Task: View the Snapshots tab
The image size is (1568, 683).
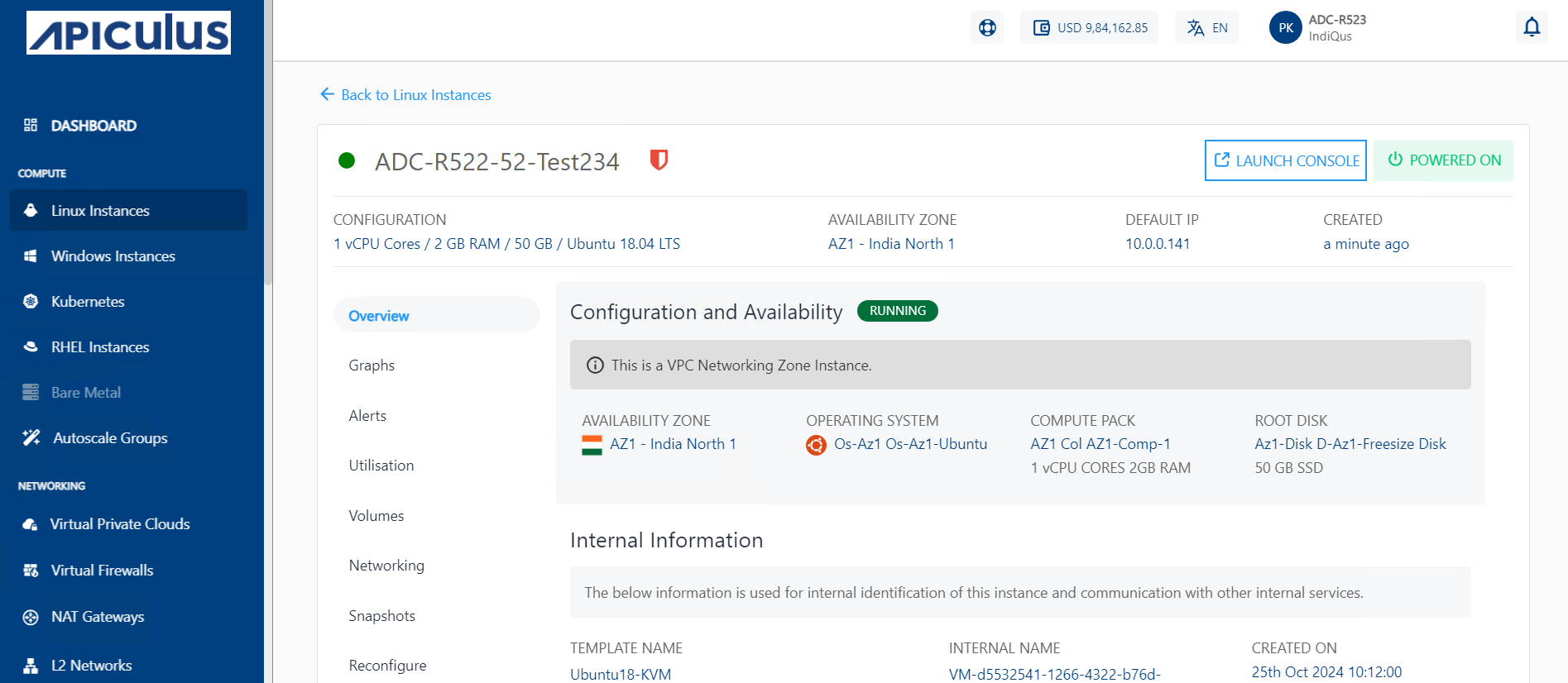Action: (x=382, y=616)
